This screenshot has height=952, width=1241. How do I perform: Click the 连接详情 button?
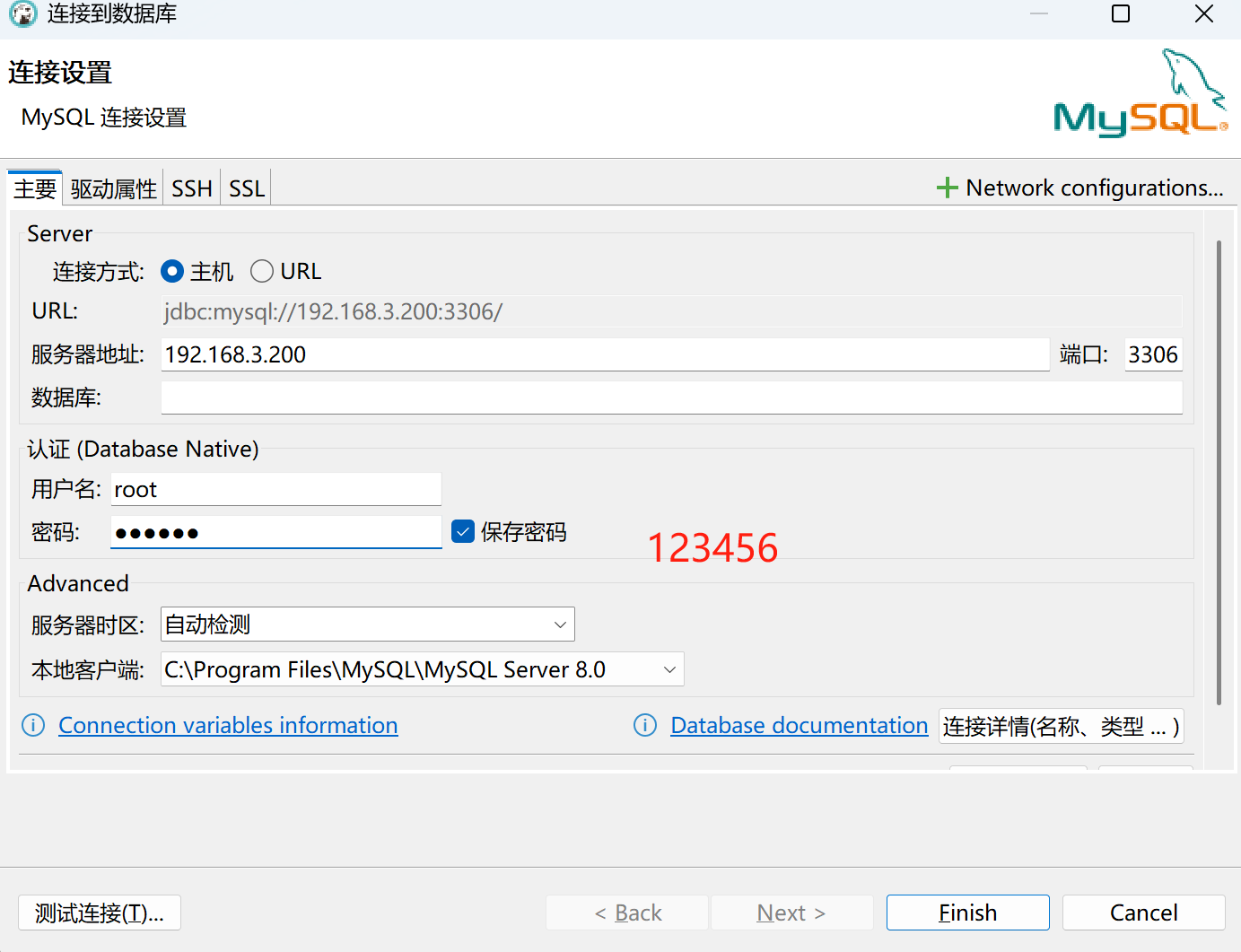(1061, 726)
